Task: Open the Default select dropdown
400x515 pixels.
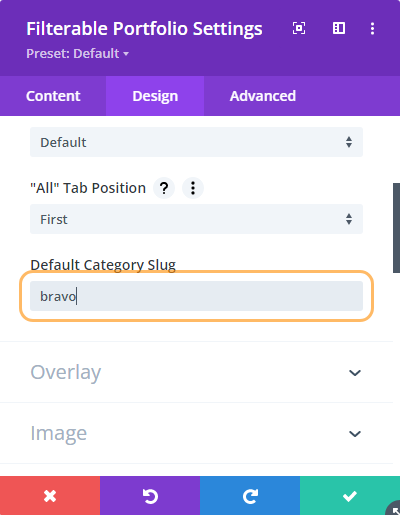Action: (x=196, y=142)
